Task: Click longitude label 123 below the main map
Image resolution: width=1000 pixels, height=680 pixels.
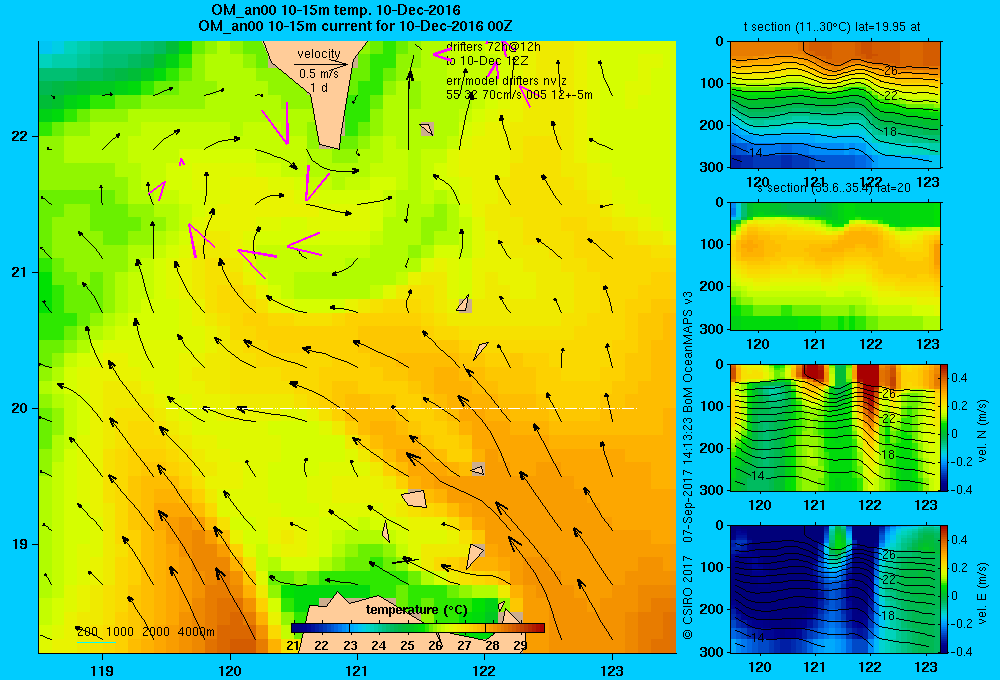Action: [612, 670]
